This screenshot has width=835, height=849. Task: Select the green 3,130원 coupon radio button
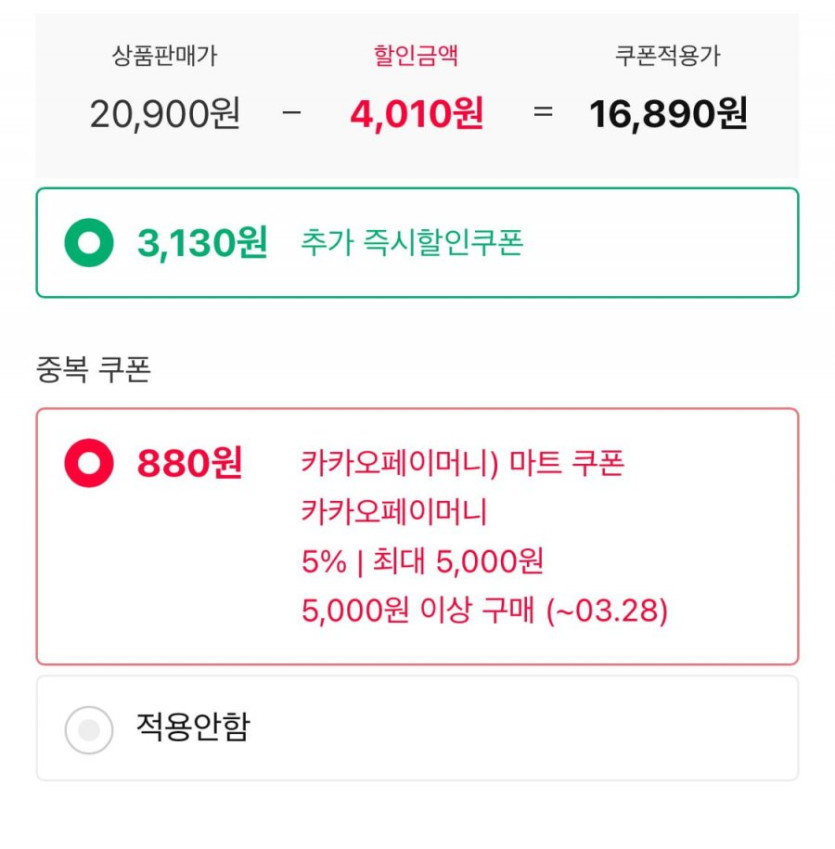[x=89, y=243]
